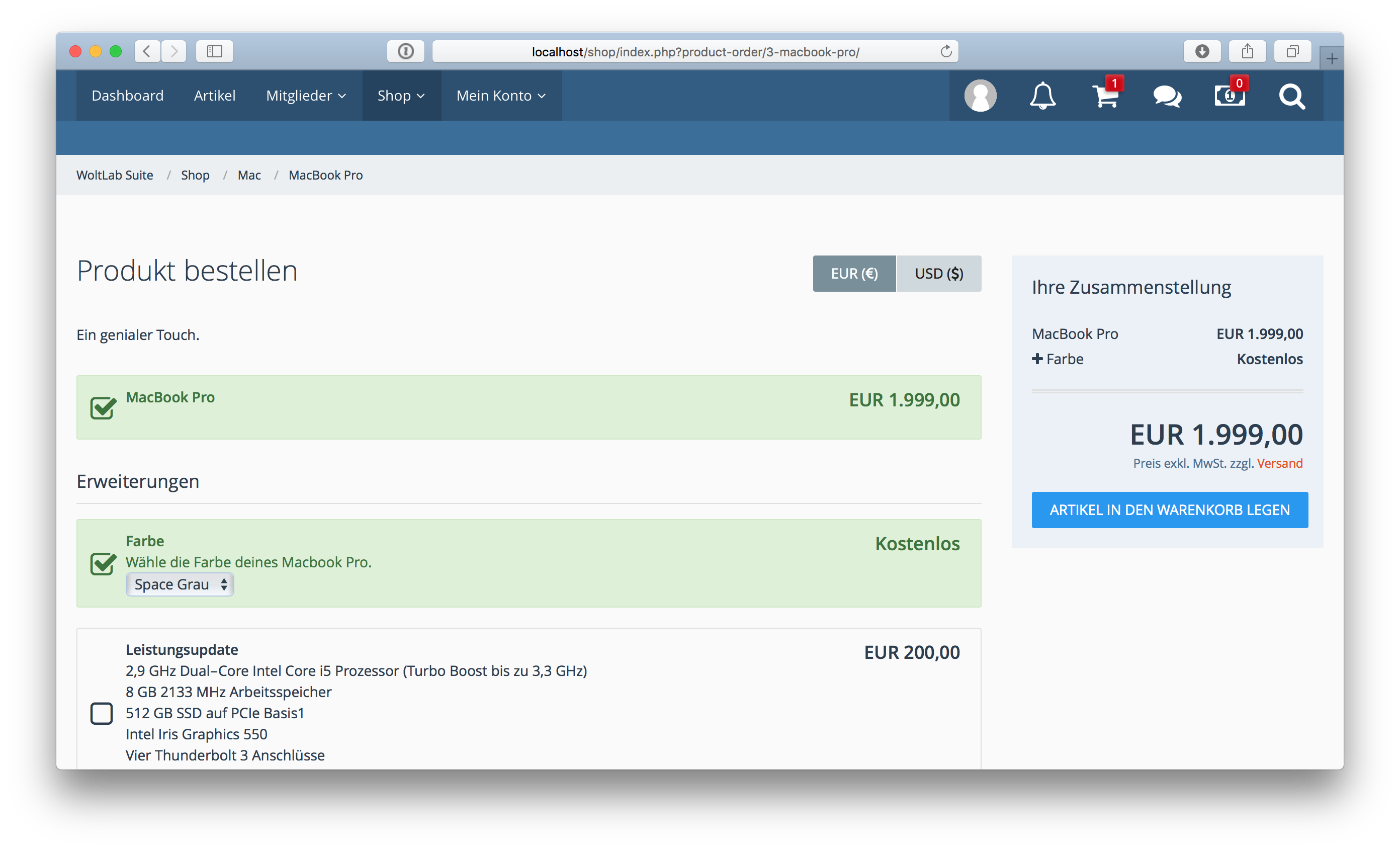1400x850 pixels.
Task: Click Artikel in den Warenkorb legen
Action: pyautogui.click(x=1169, y=510)
